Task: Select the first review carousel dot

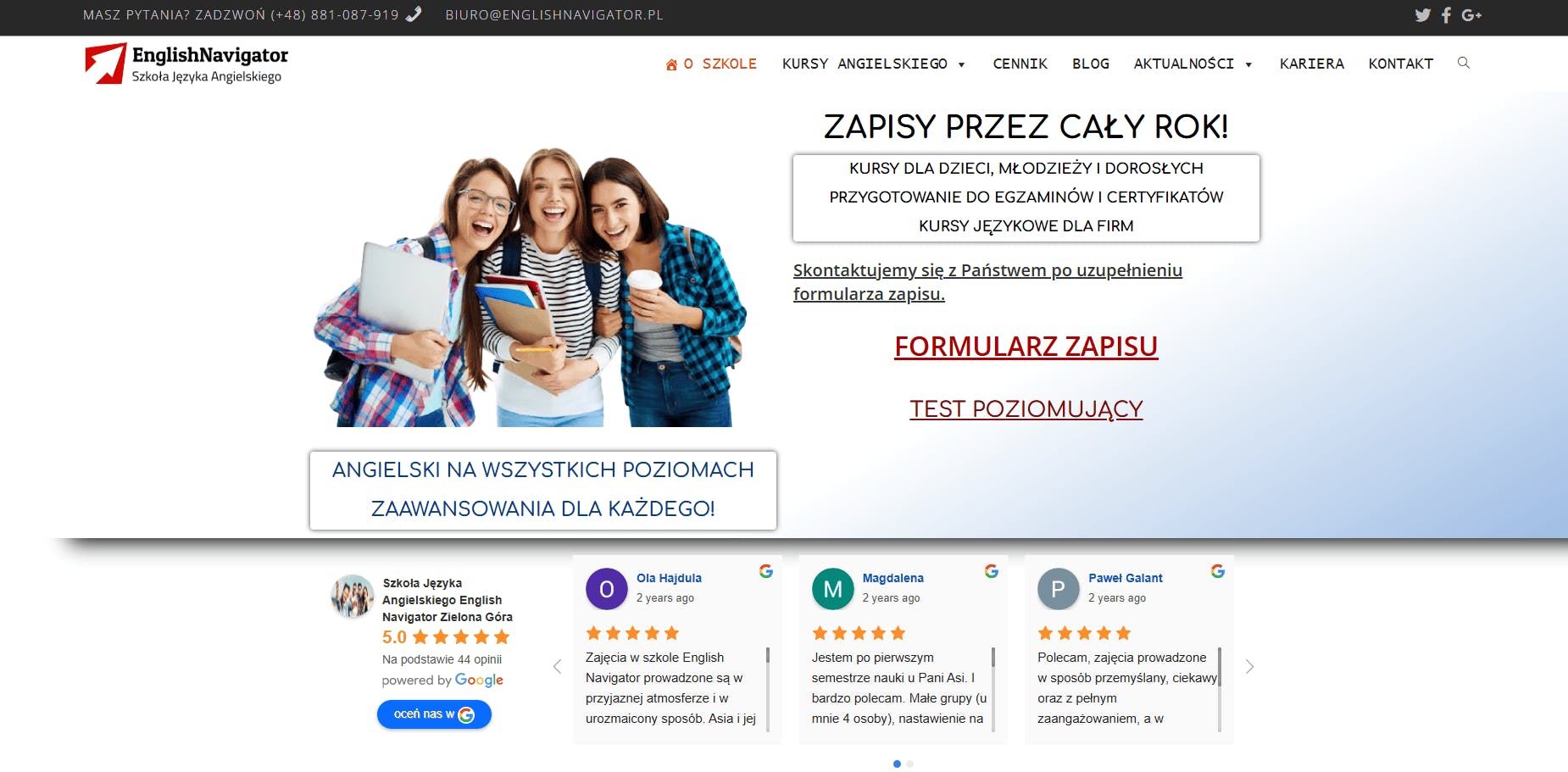Action: click(897, 764)
